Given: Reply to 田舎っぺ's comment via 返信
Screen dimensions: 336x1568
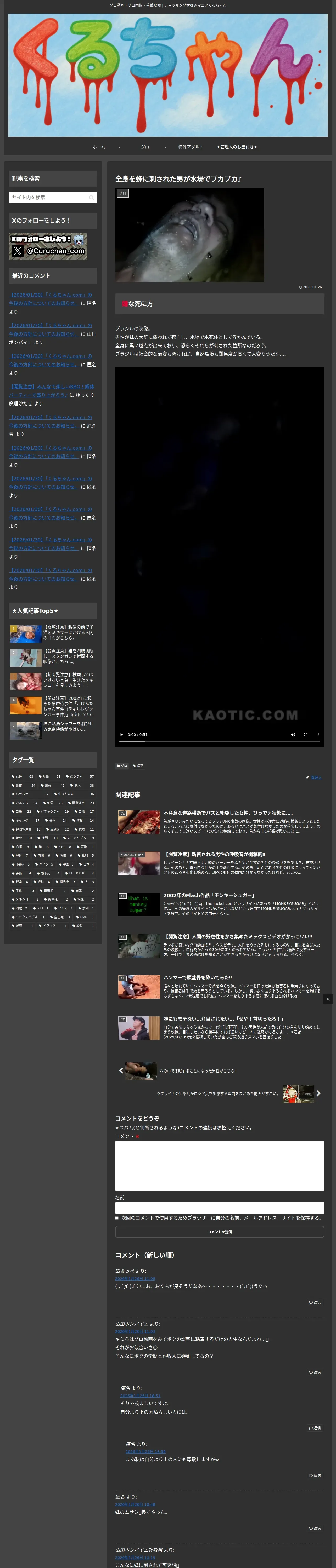Looking at the screenshot, I should (315, 1302).
